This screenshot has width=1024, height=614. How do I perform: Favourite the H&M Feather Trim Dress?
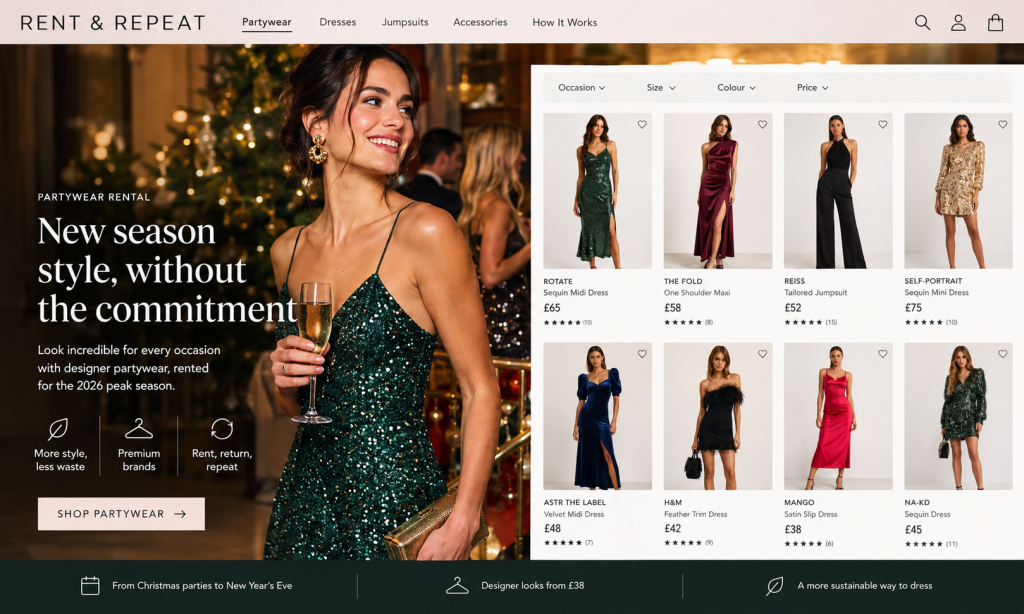tap(762, 353)
